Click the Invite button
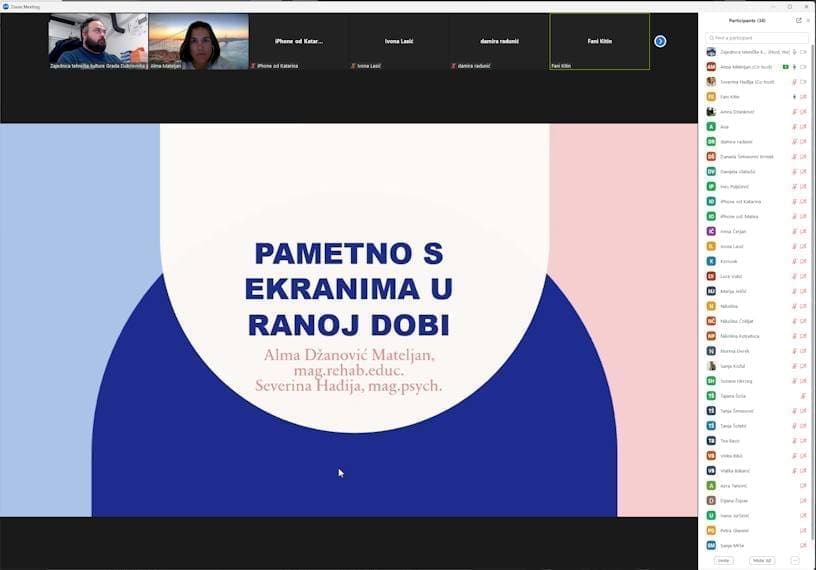Screen dimensions: 816x570 (x=724, y=560)
